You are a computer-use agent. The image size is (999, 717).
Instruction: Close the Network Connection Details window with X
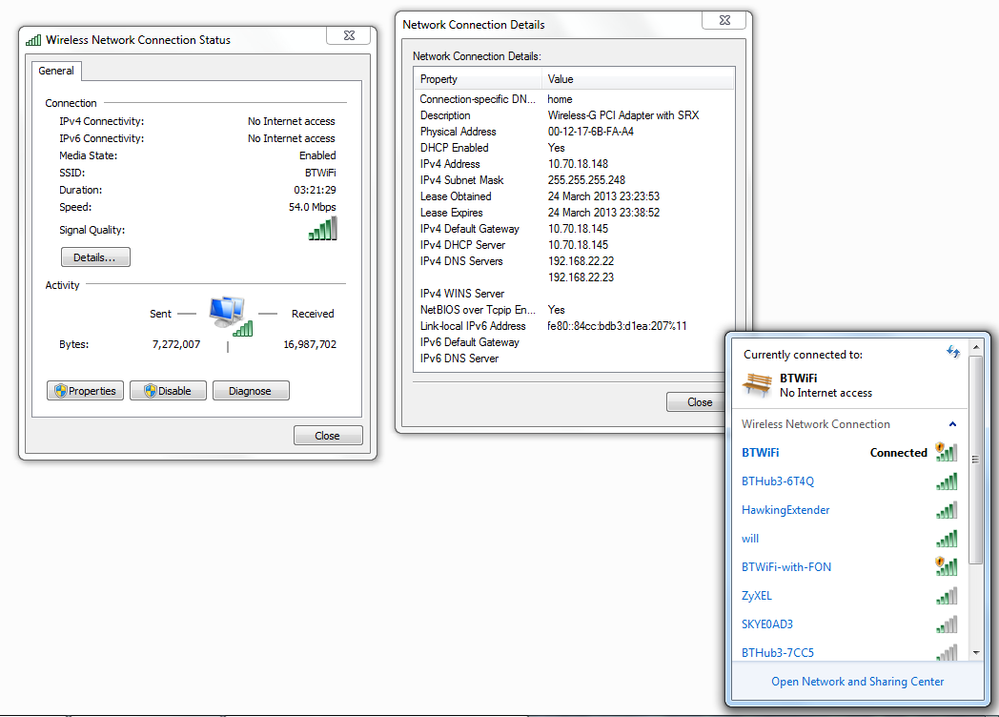click(724, 20)
